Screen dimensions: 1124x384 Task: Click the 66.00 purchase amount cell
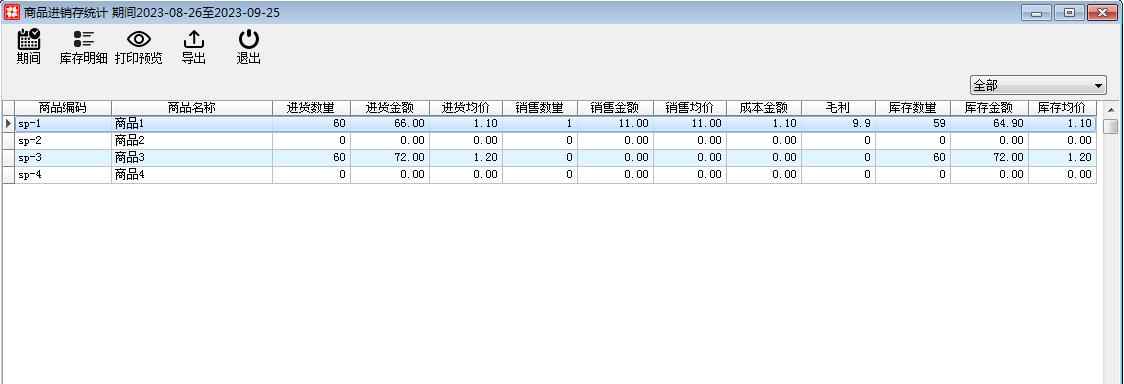[x=390, y=123]
